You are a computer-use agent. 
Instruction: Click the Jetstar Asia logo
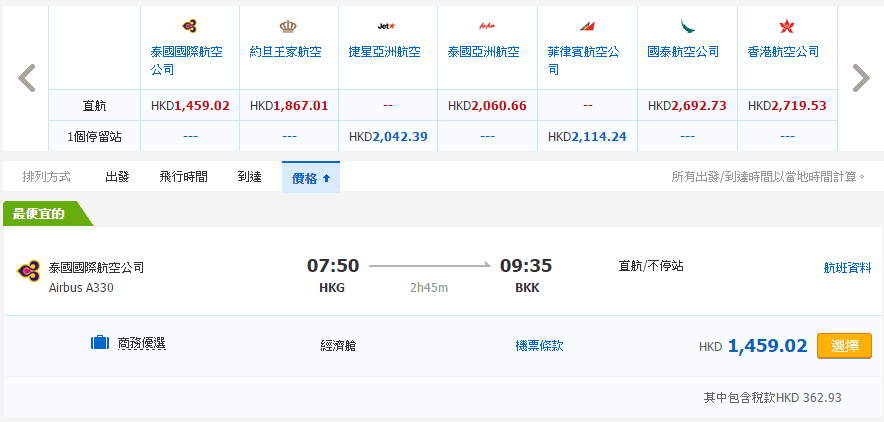pos(387,27)
